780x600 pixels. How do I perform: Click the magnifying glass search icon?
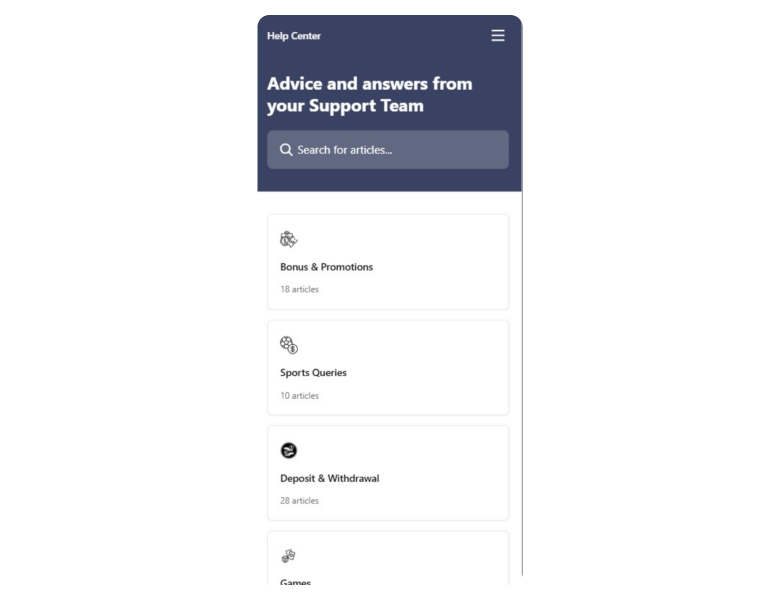point(286,150)
